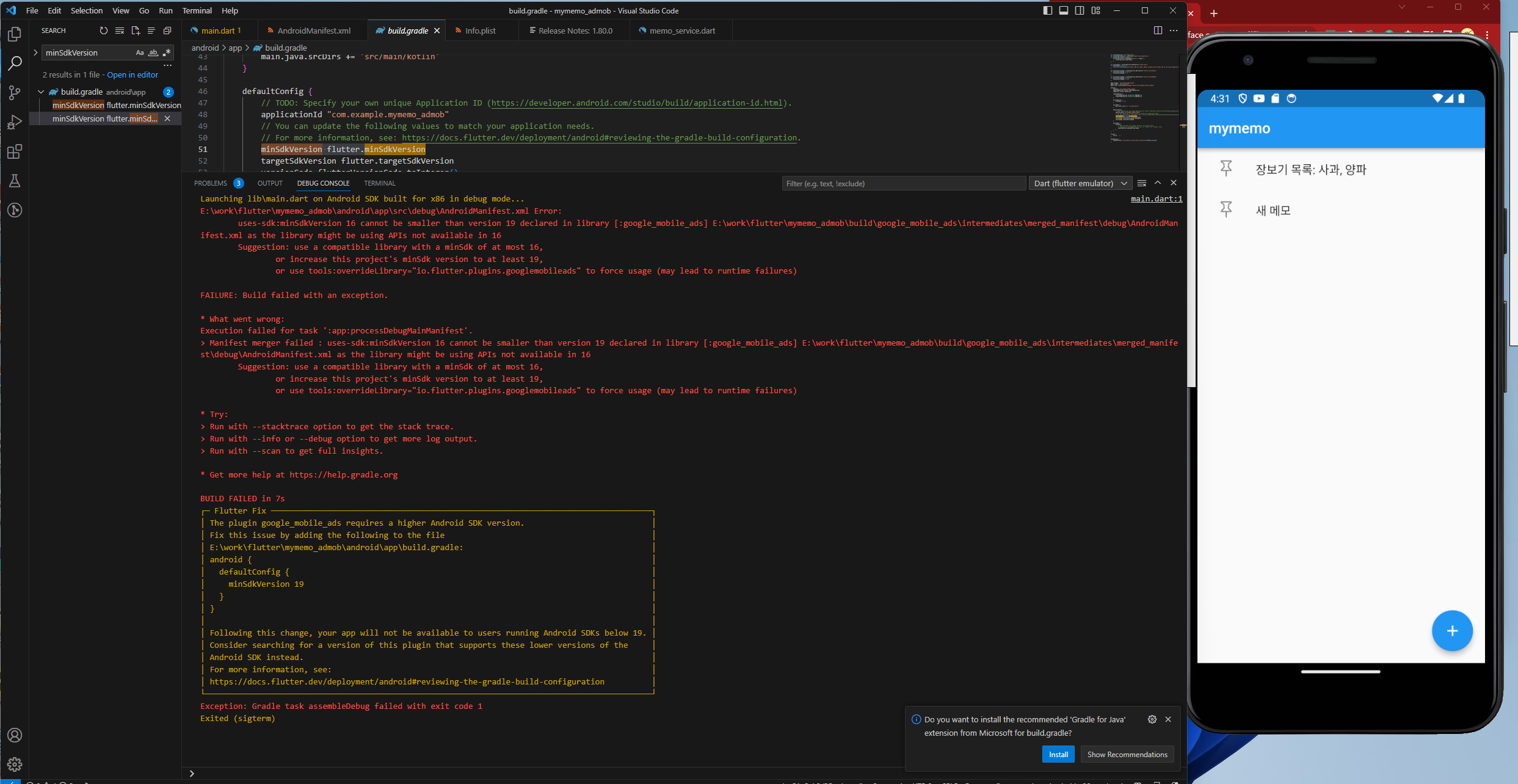Open the File menu
This screenshot has height=784, width=1518.
(x=32, y=10)
